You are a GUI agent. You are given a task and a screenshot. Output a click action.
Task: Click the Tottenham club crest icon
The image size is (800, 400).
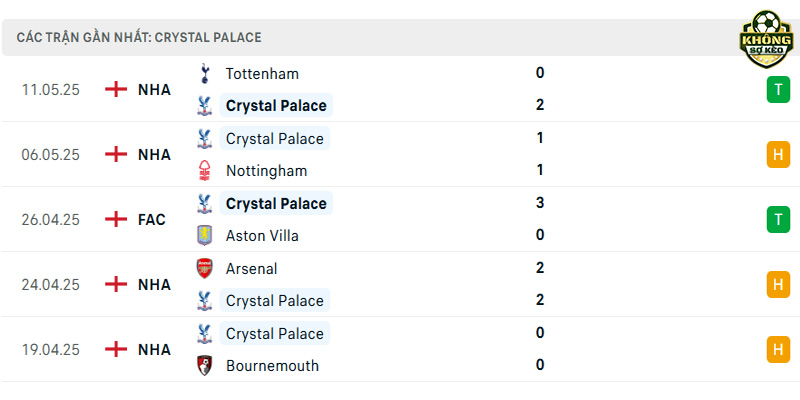205,73
